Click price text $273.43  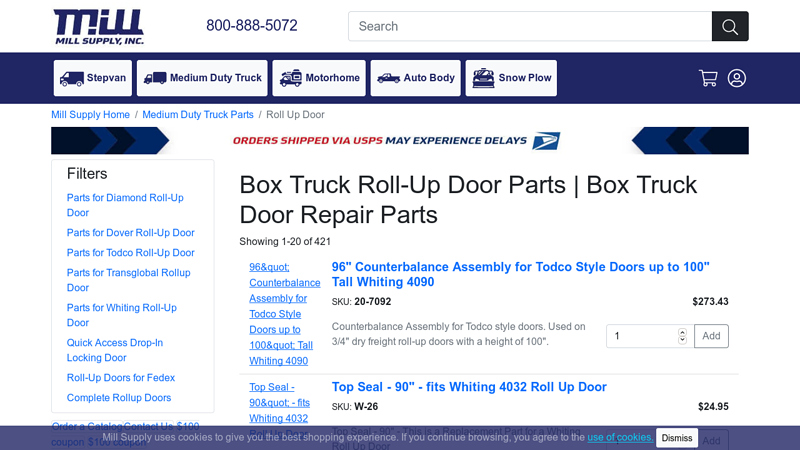click(710, 302)
